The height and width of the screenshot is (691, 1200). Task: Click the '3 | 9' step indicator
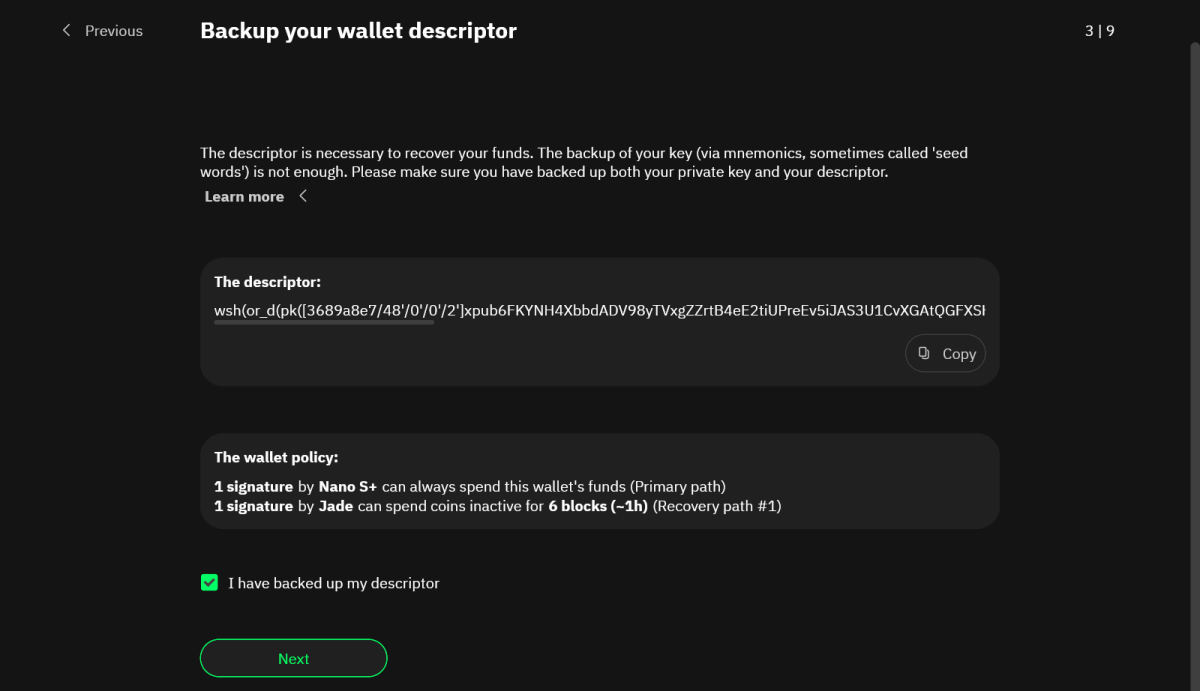[1099, 31]
